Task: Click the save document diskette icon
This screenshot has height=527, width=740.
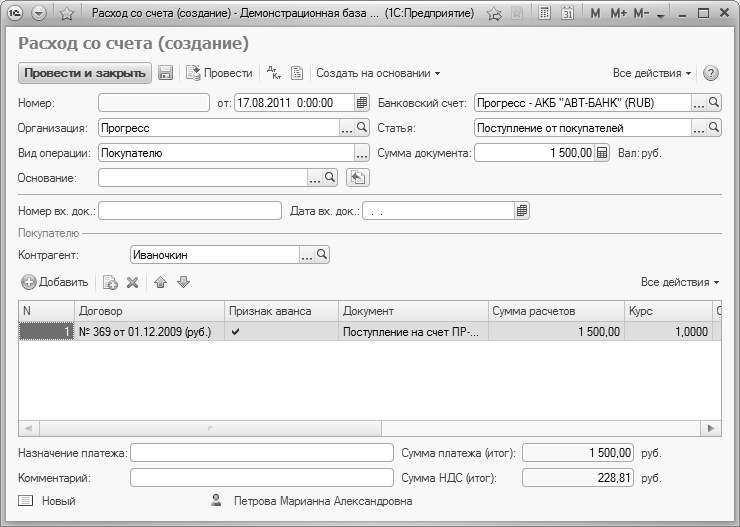Action: pyautogui.click(x=166, y=73)
